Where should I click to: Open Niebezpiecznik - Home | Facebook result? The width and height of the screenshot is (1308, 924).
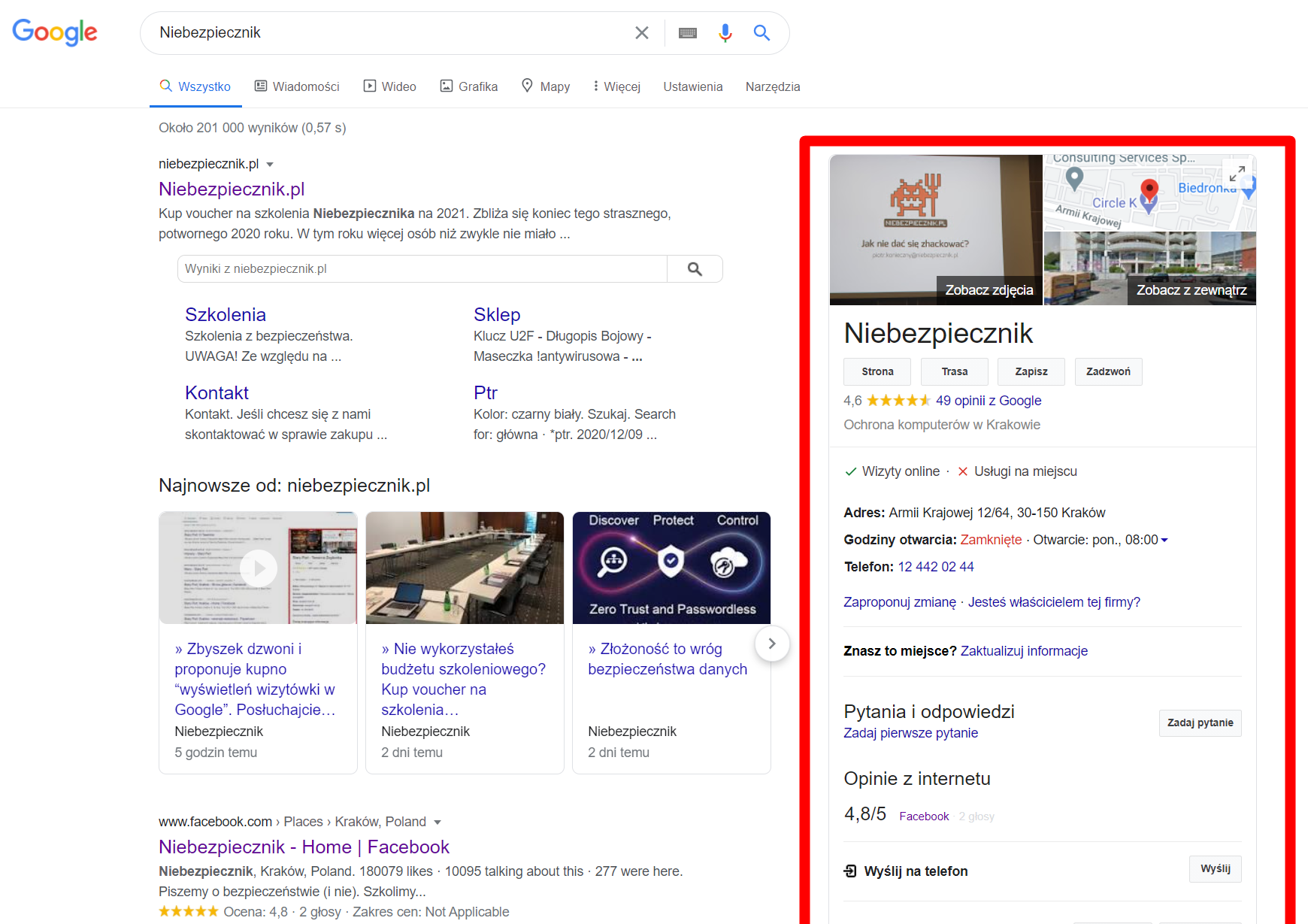(x=304, y=847)
